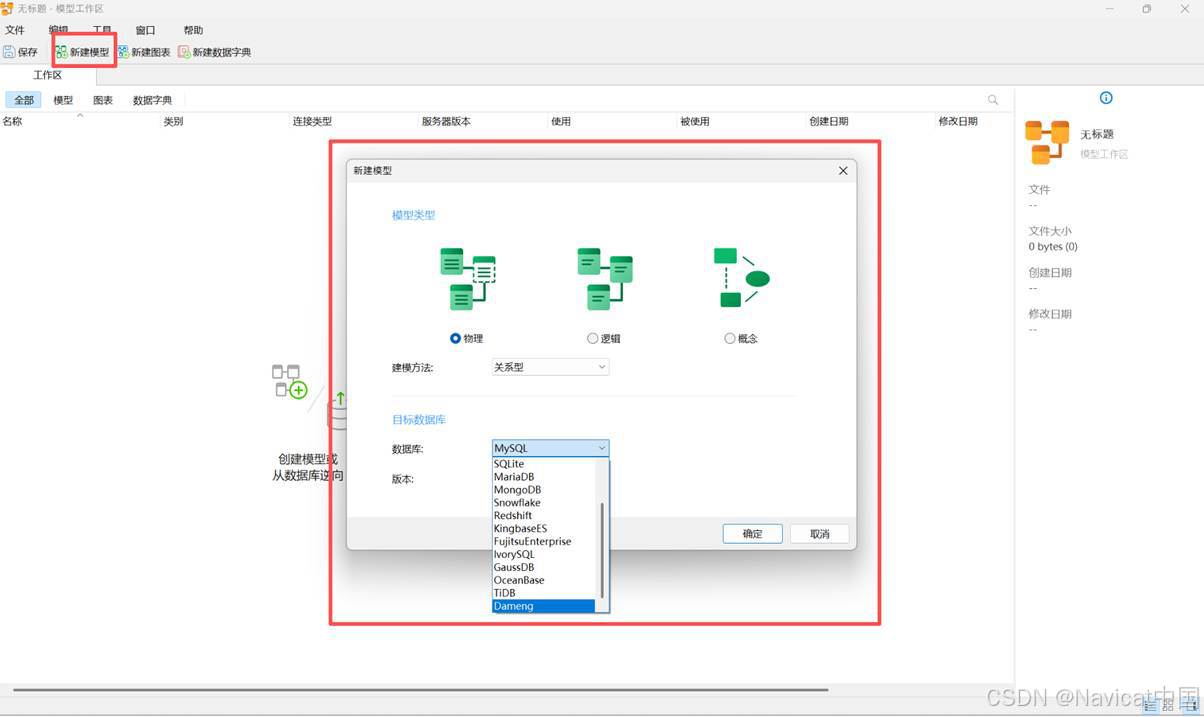Open the 建模方法 关系型 dropdown

[x=550, y=367]
